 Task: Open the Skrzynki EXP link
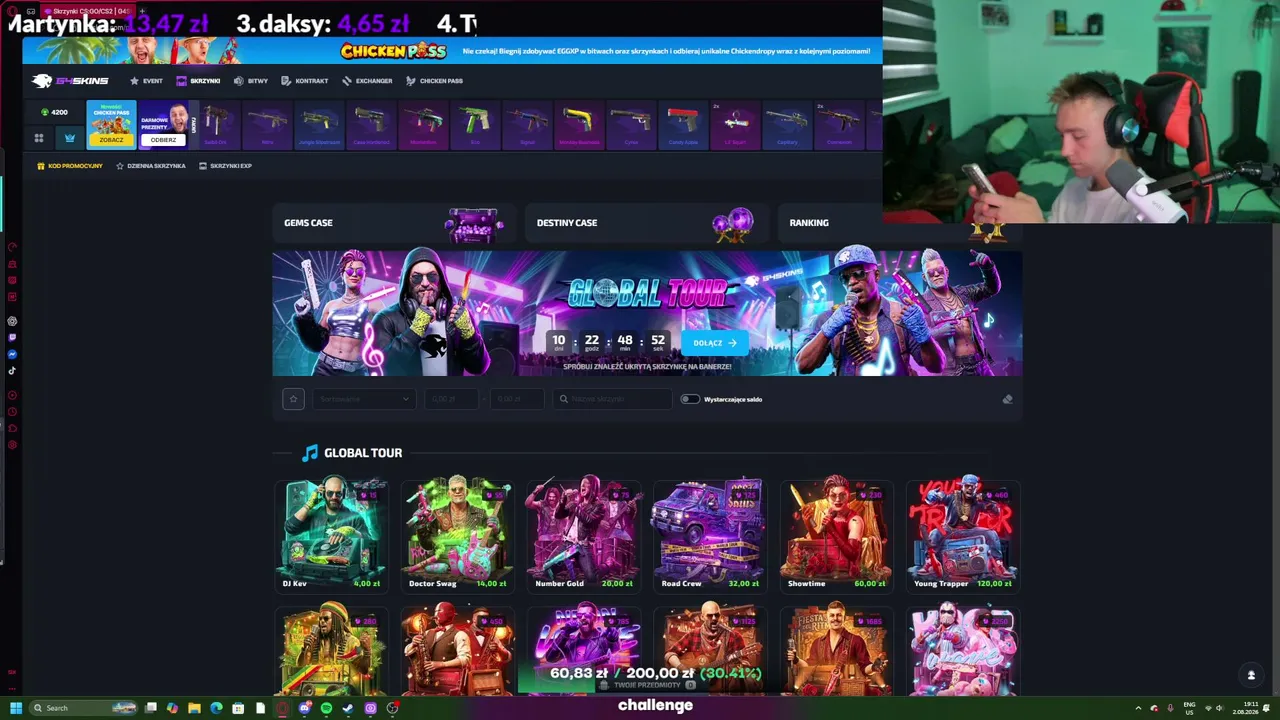225,166
